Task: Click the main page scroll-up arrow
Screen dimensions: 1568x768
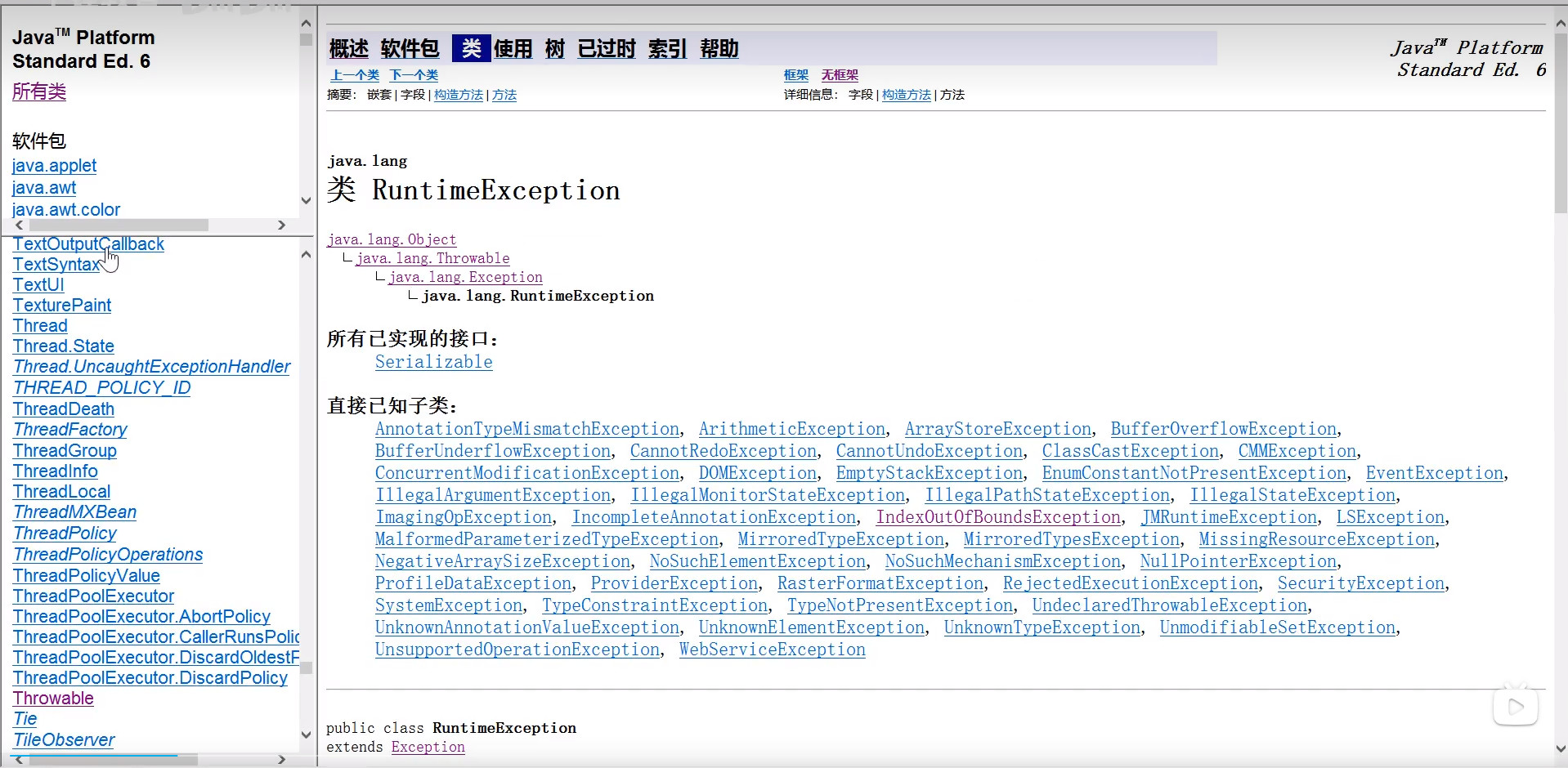Action: (1561, 24)
